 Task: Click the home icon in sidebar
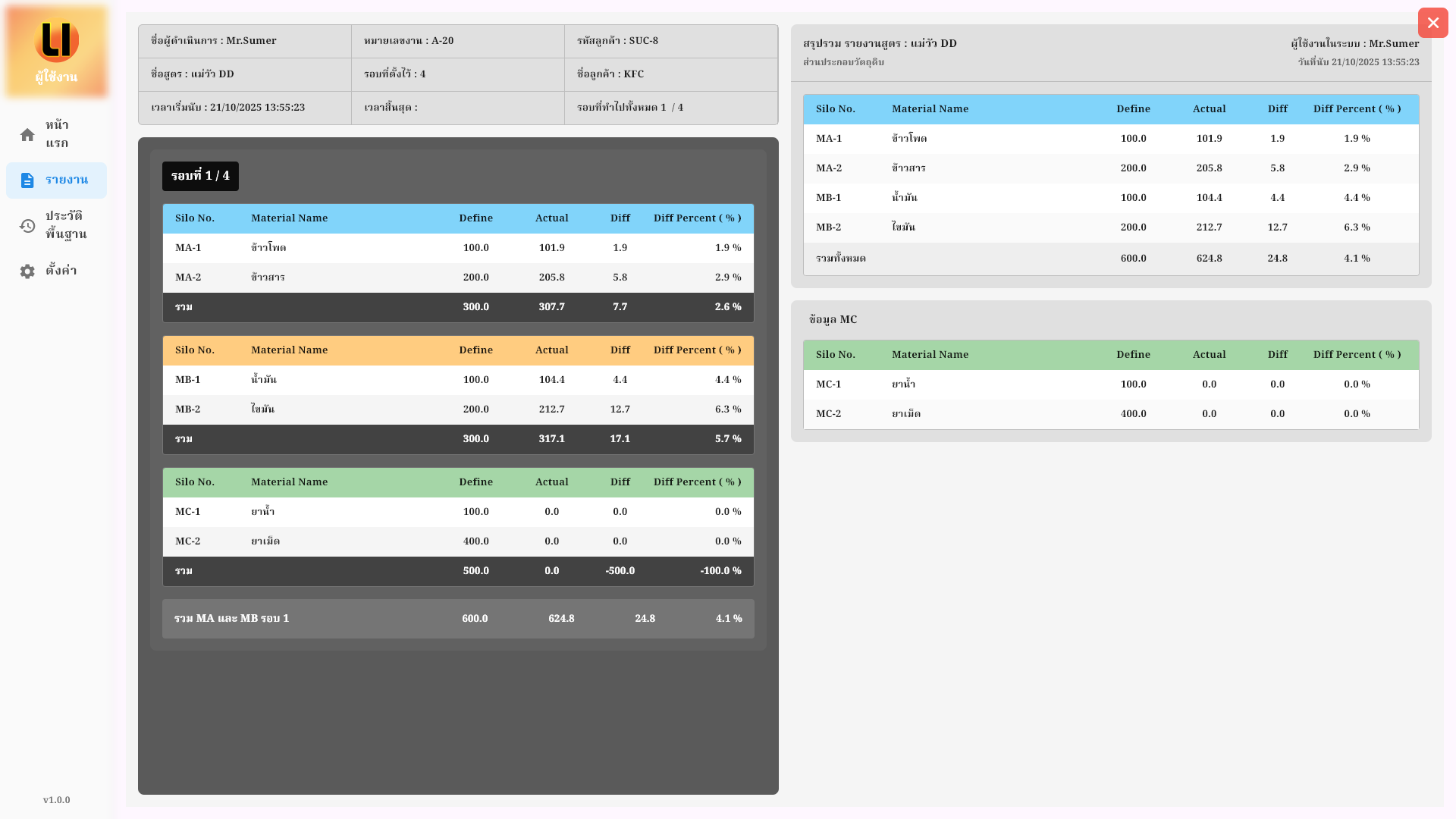27,135
